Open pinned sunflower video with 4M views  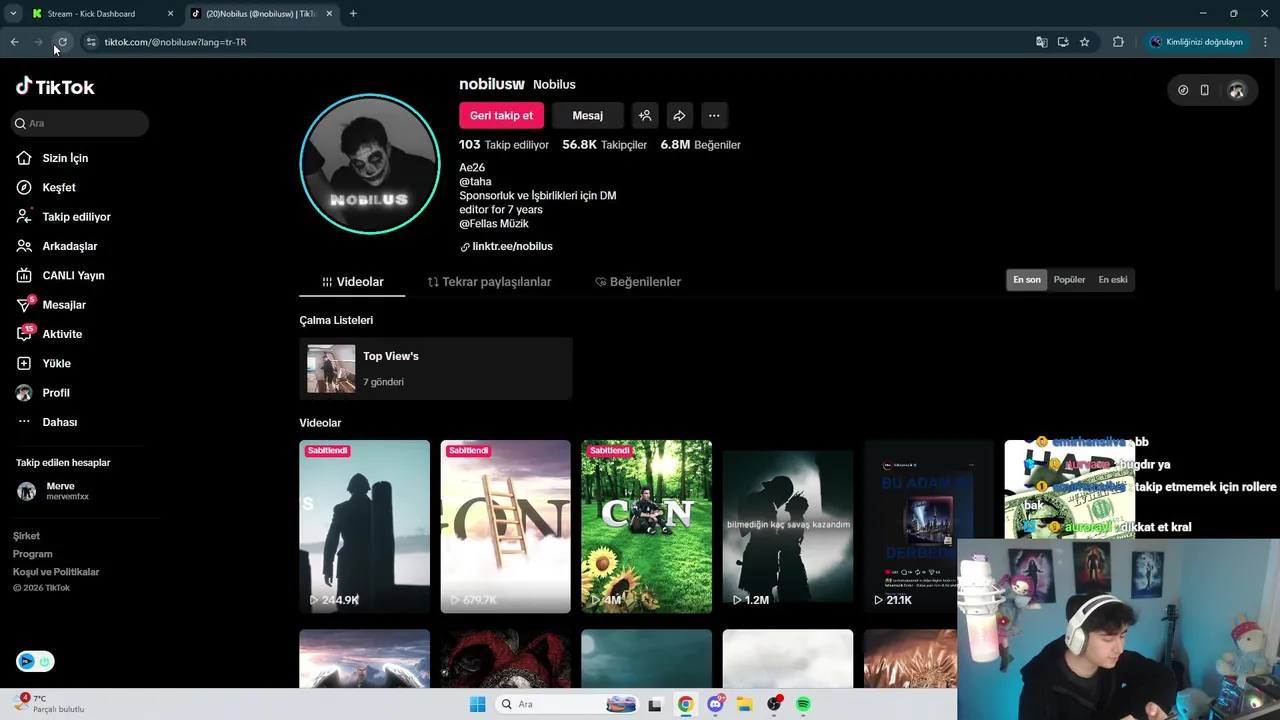pyautogui.click(x=646, y=526)
